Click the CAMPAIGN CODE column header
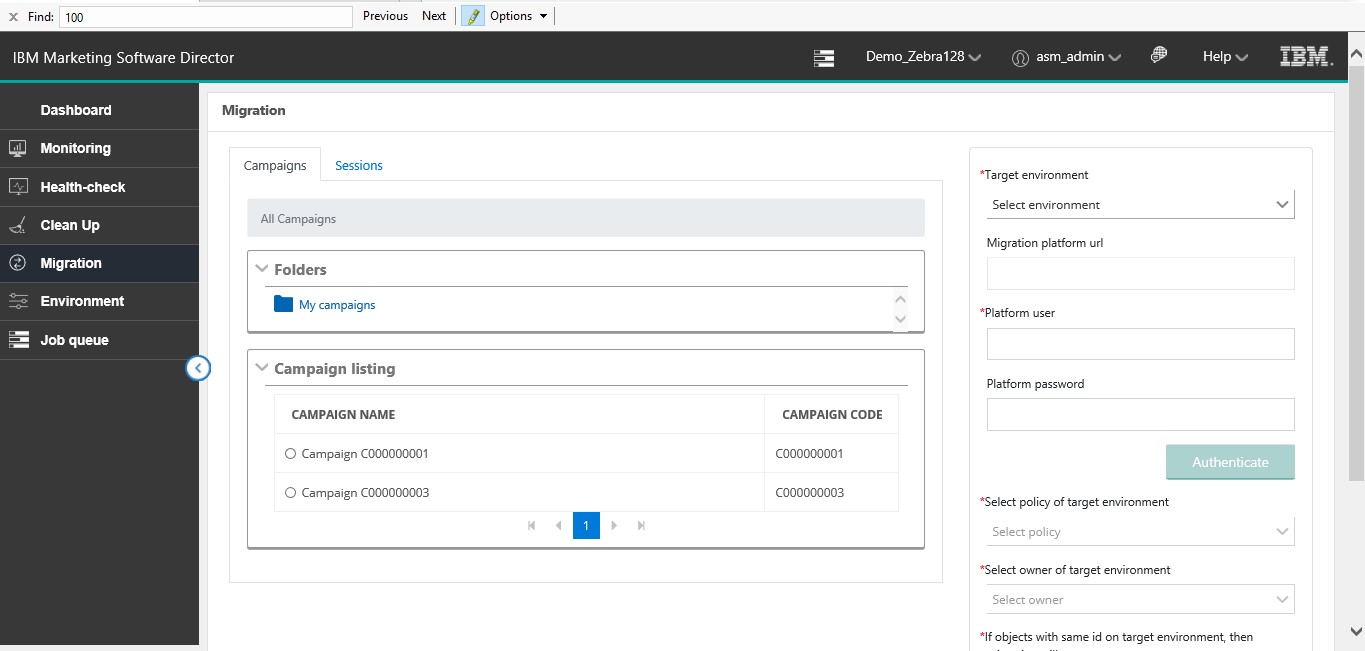 pos(832,414)
